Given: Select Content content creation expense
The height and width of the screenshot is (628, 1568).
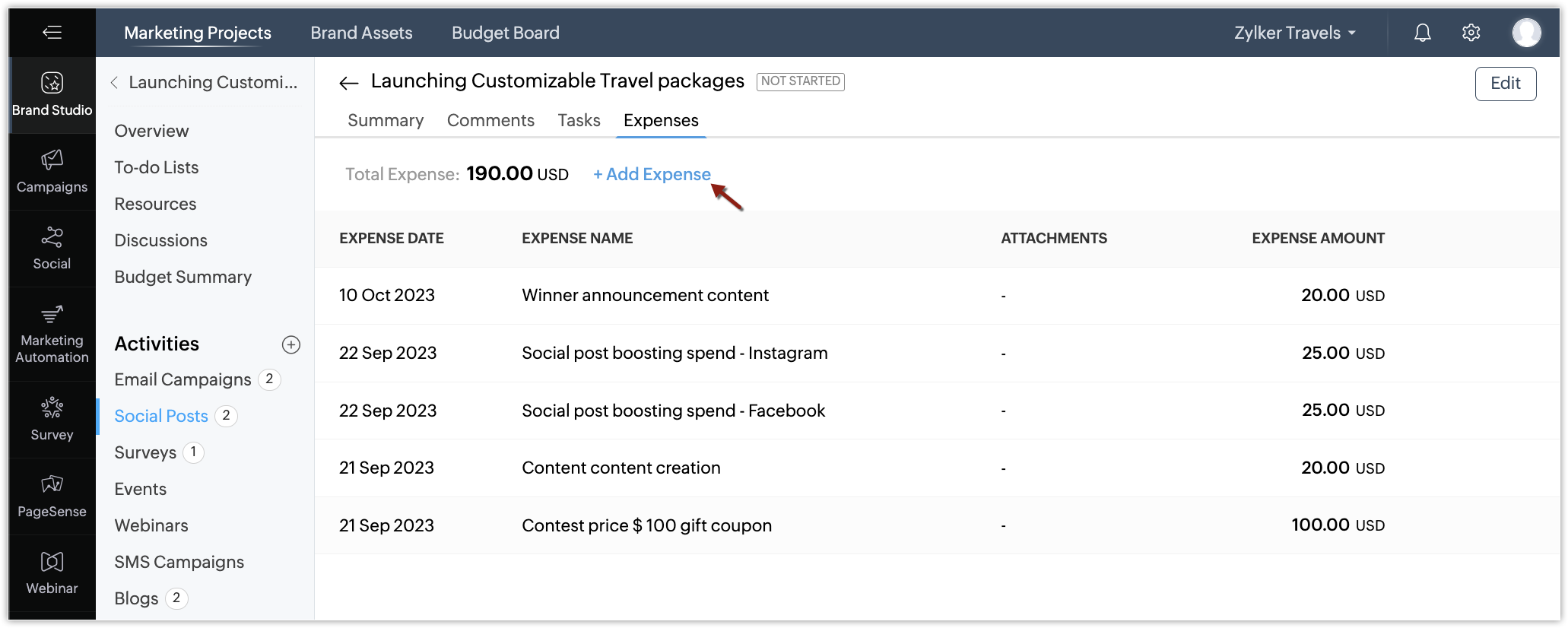Looking at the screenshot, I should click(x=621, y=468).
